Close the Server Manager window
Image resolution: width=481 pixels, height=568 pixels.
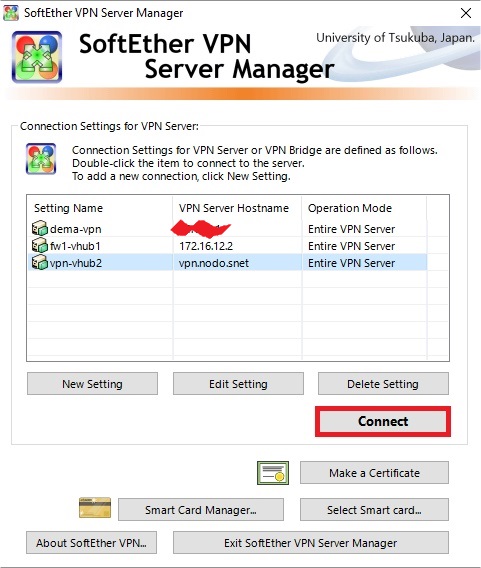(x=466, y=13)
